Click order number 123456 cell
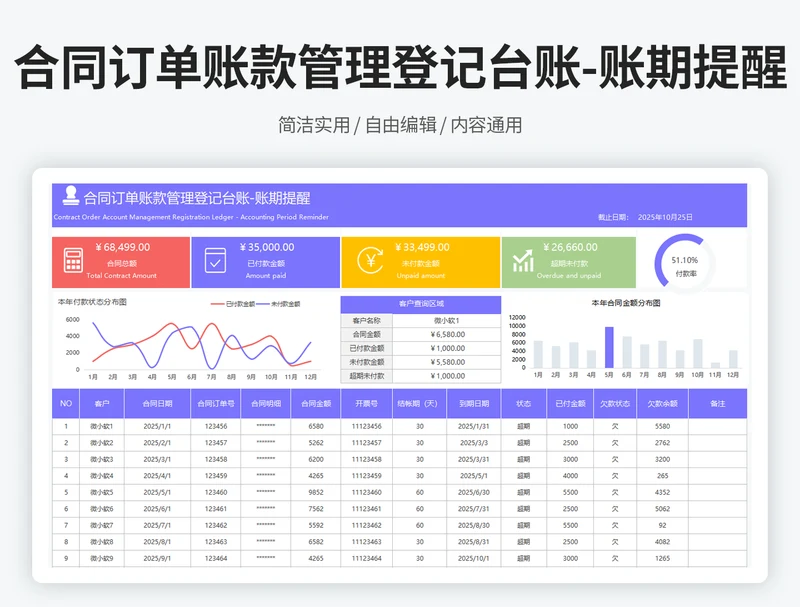The image size is (800, 607). [216, 426]
